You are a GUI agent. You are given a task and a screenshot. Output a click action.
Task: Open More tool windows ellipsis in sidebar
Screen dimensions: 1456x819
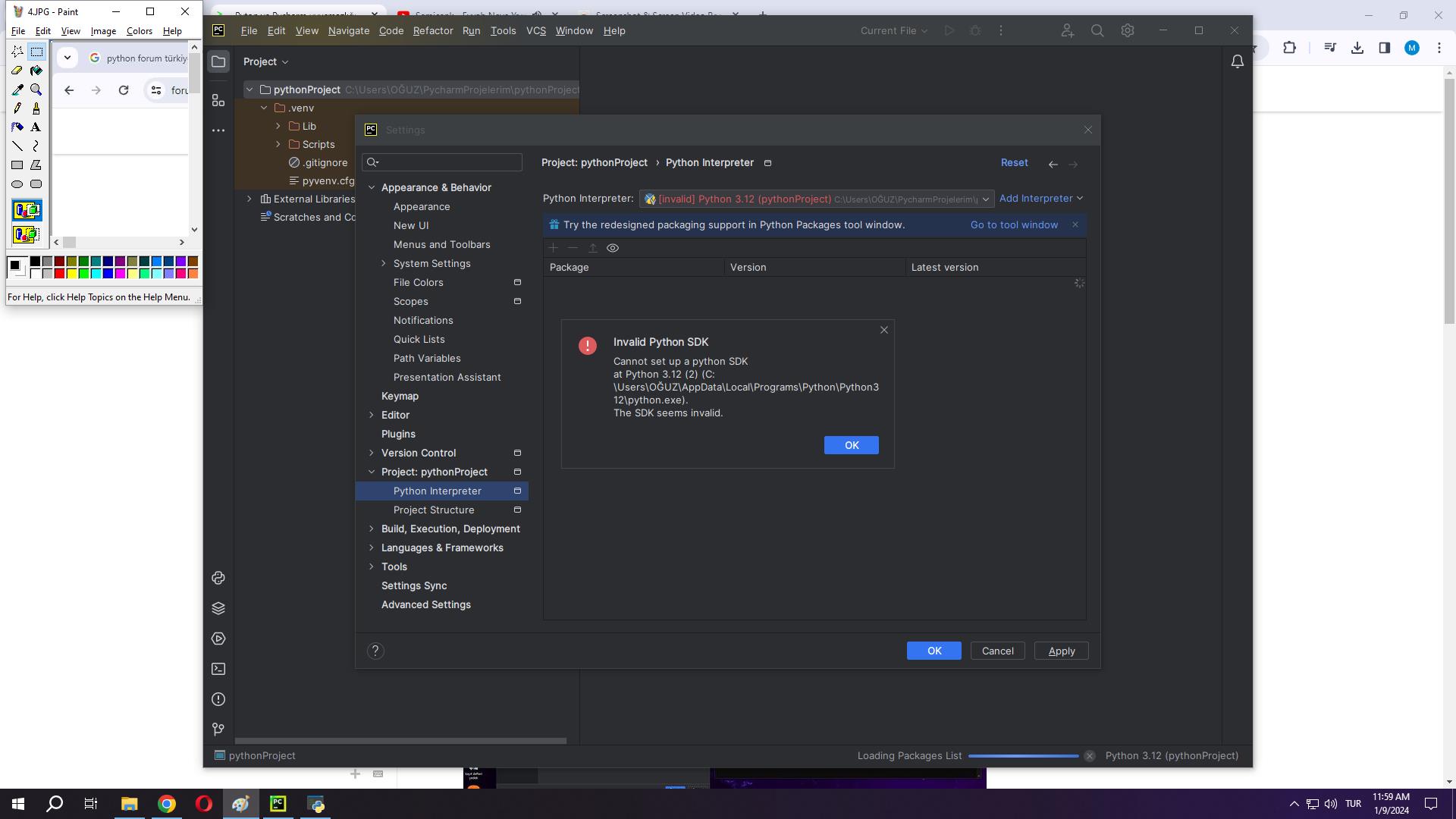tap(218, 130)
